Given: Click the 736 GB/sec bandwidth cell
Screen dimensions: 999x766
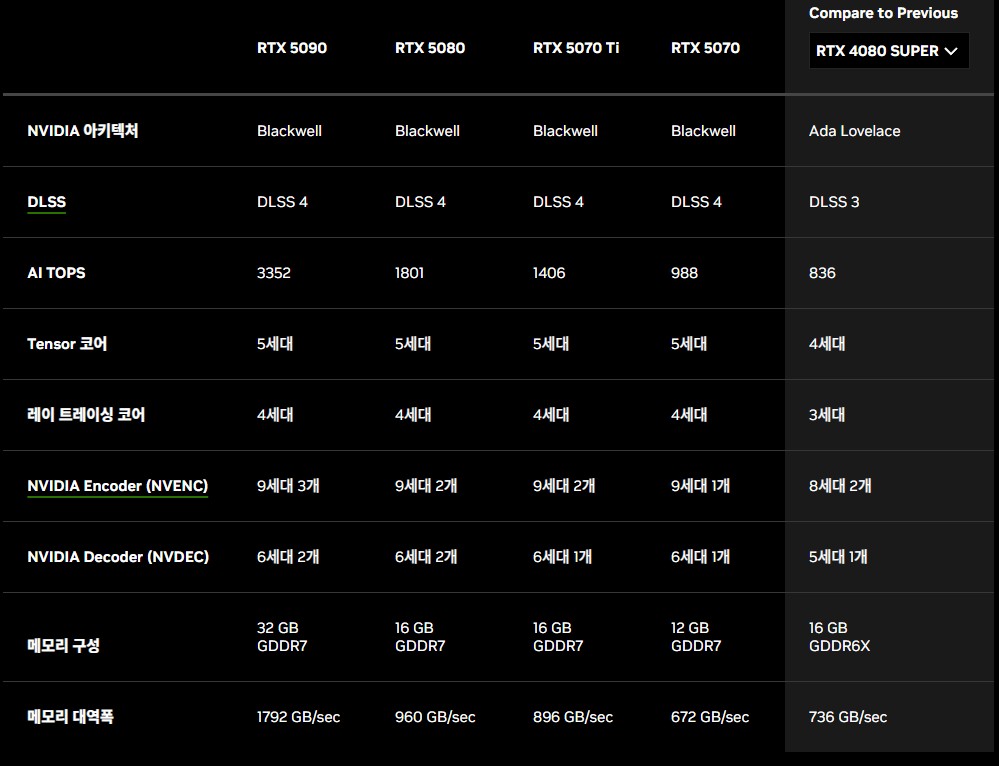Looking at the screenshot, I should (848, 717).
